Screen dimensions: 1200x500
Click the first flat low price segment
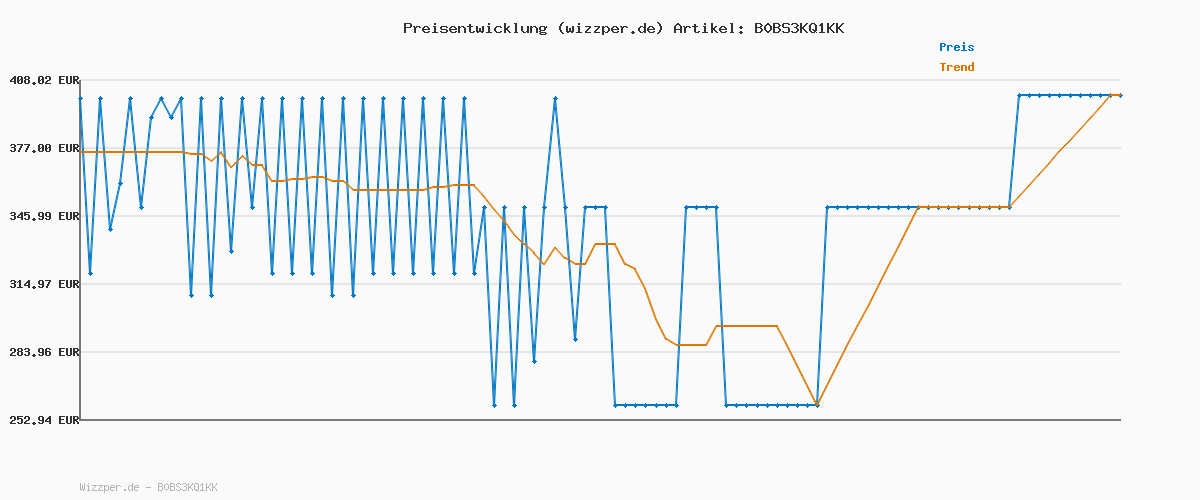click(646, 405)
